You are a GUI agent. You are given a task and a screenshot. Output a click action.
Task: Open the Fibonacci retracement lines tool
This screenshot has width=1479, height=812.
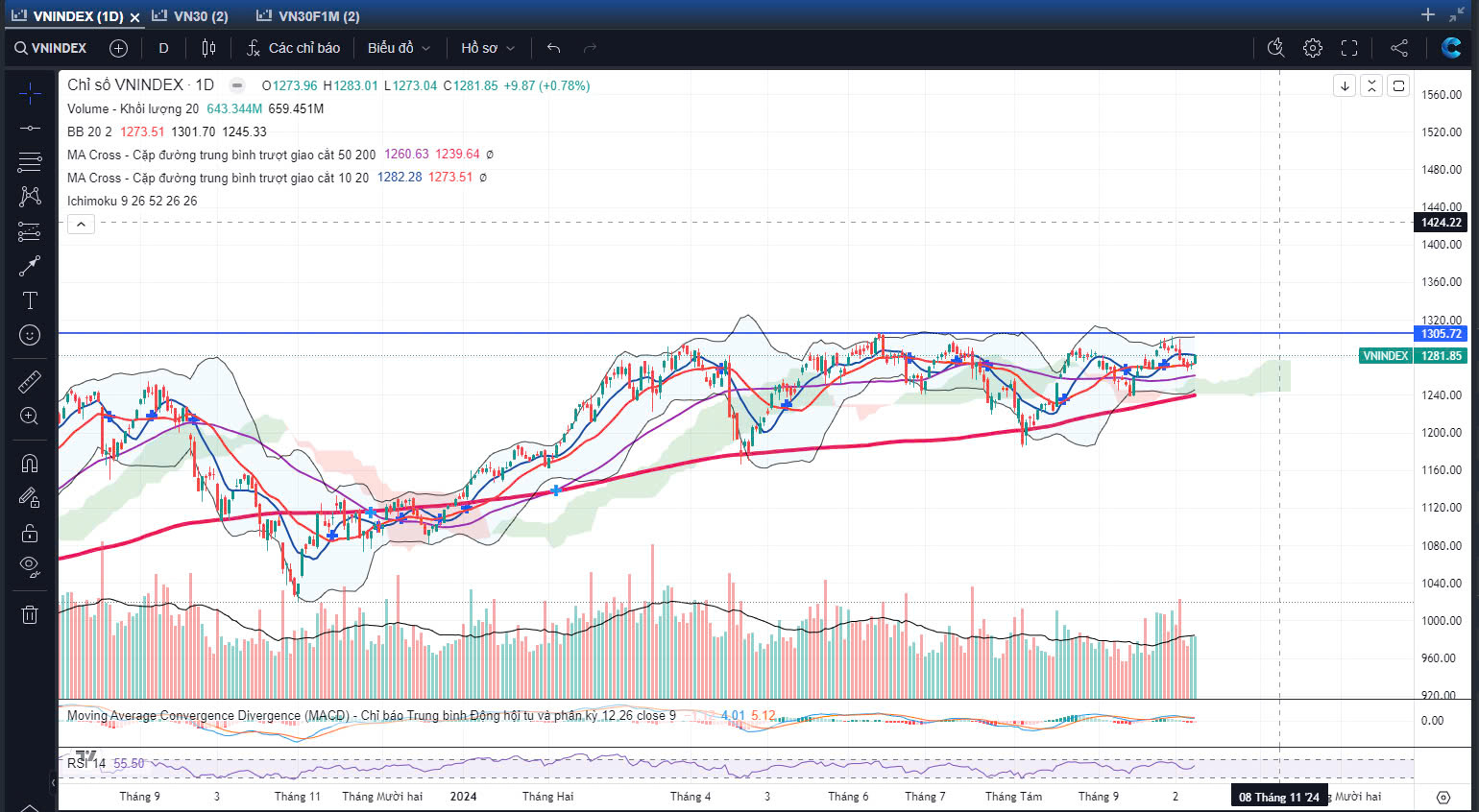30,162
